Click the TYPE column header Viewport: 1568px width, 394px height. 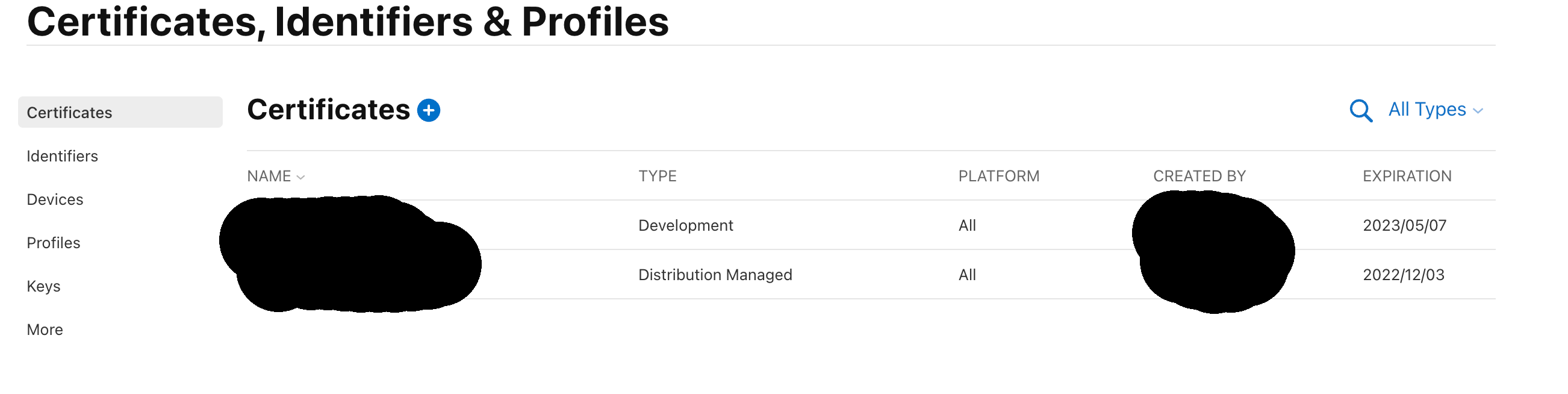[657, 176]
